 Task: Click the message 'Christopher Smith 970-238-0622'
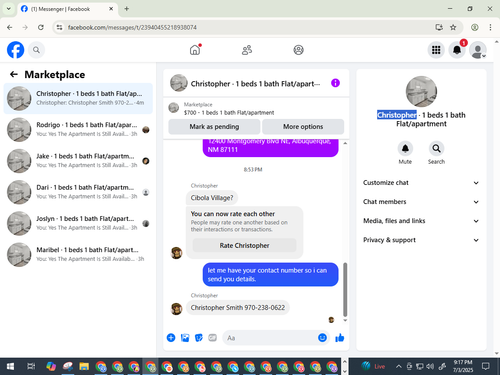(x=238, y=307)
